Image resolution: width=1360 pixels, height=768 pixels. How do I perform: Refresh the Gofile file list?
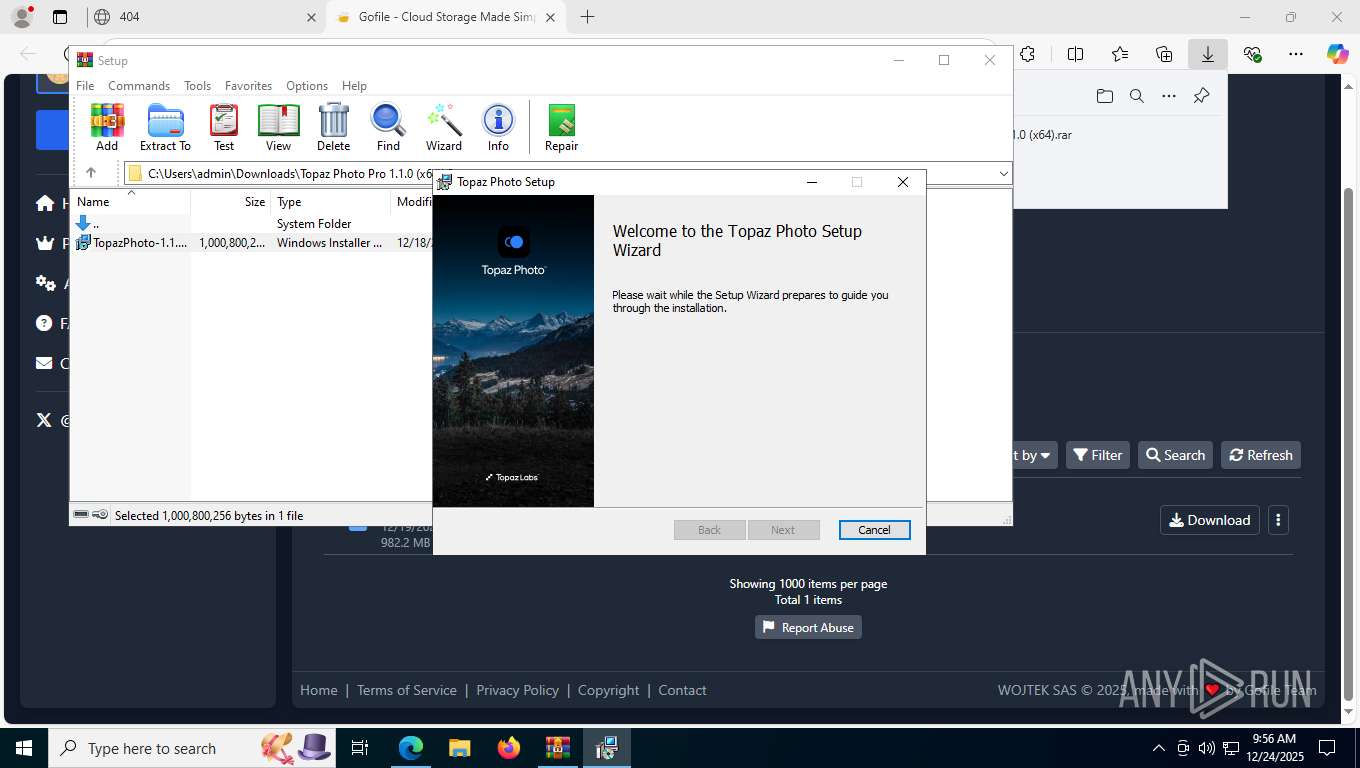pyautogui.click(x=1261, y=455)
